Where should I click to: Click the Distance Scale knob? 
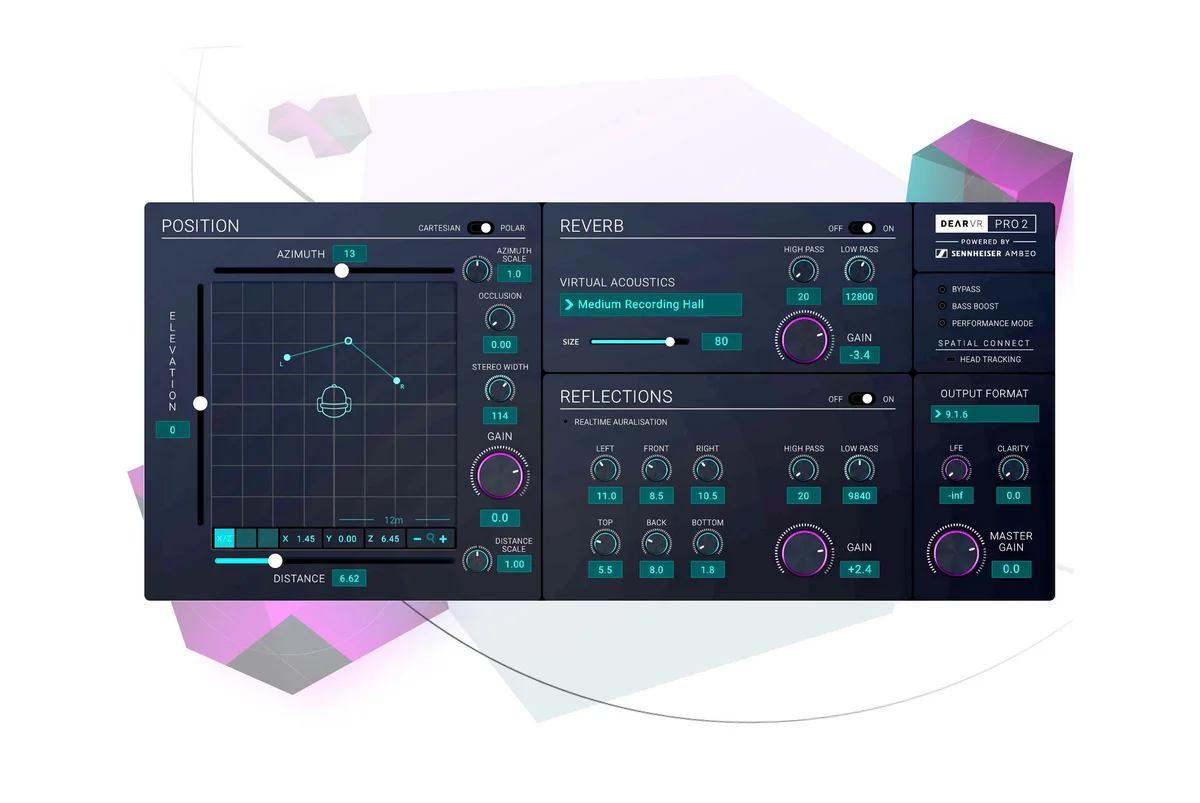click(x=478, y=560)
